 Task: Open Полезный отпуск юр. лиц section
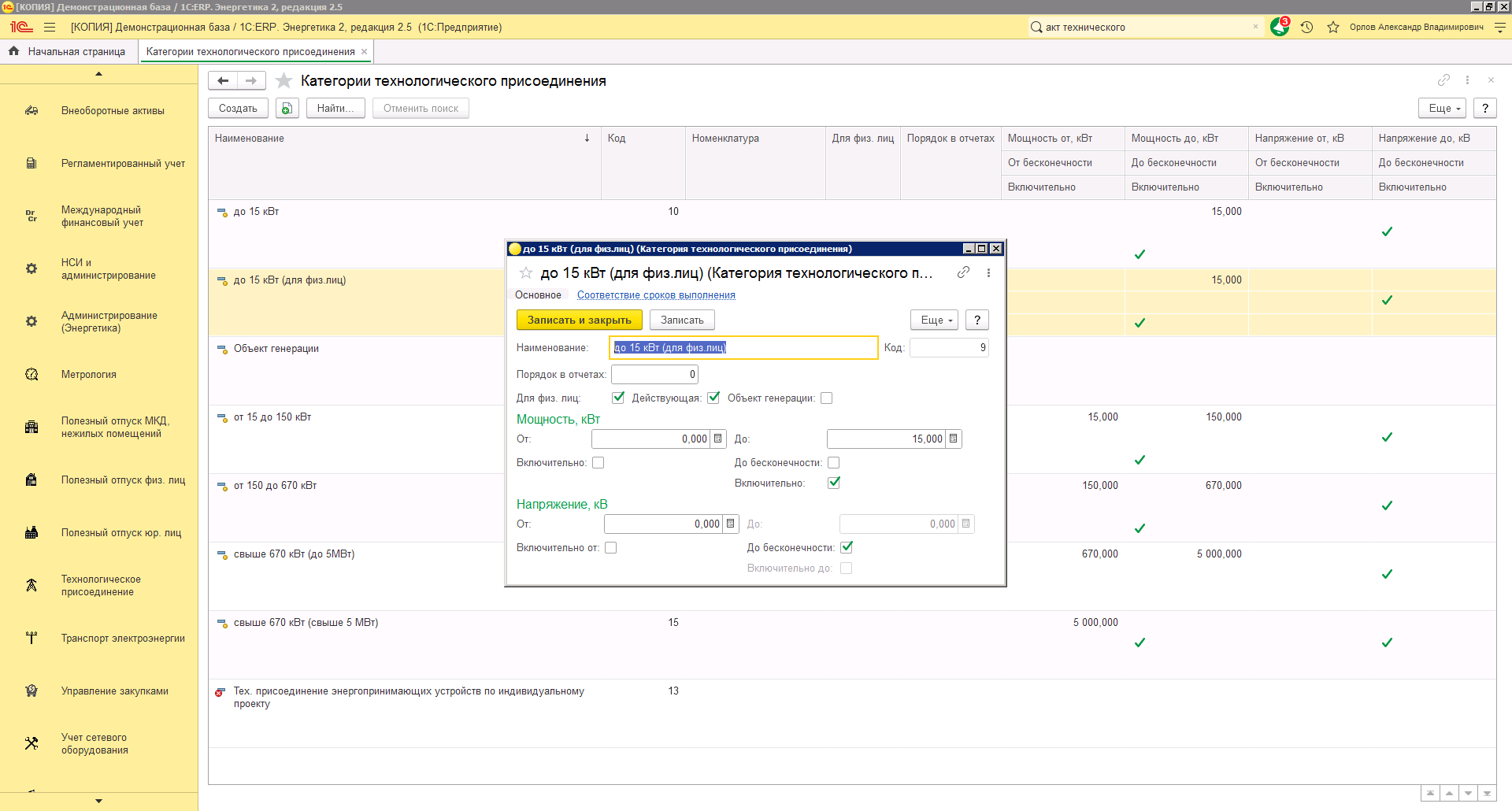pyautogui.click(x=99, y=533)
